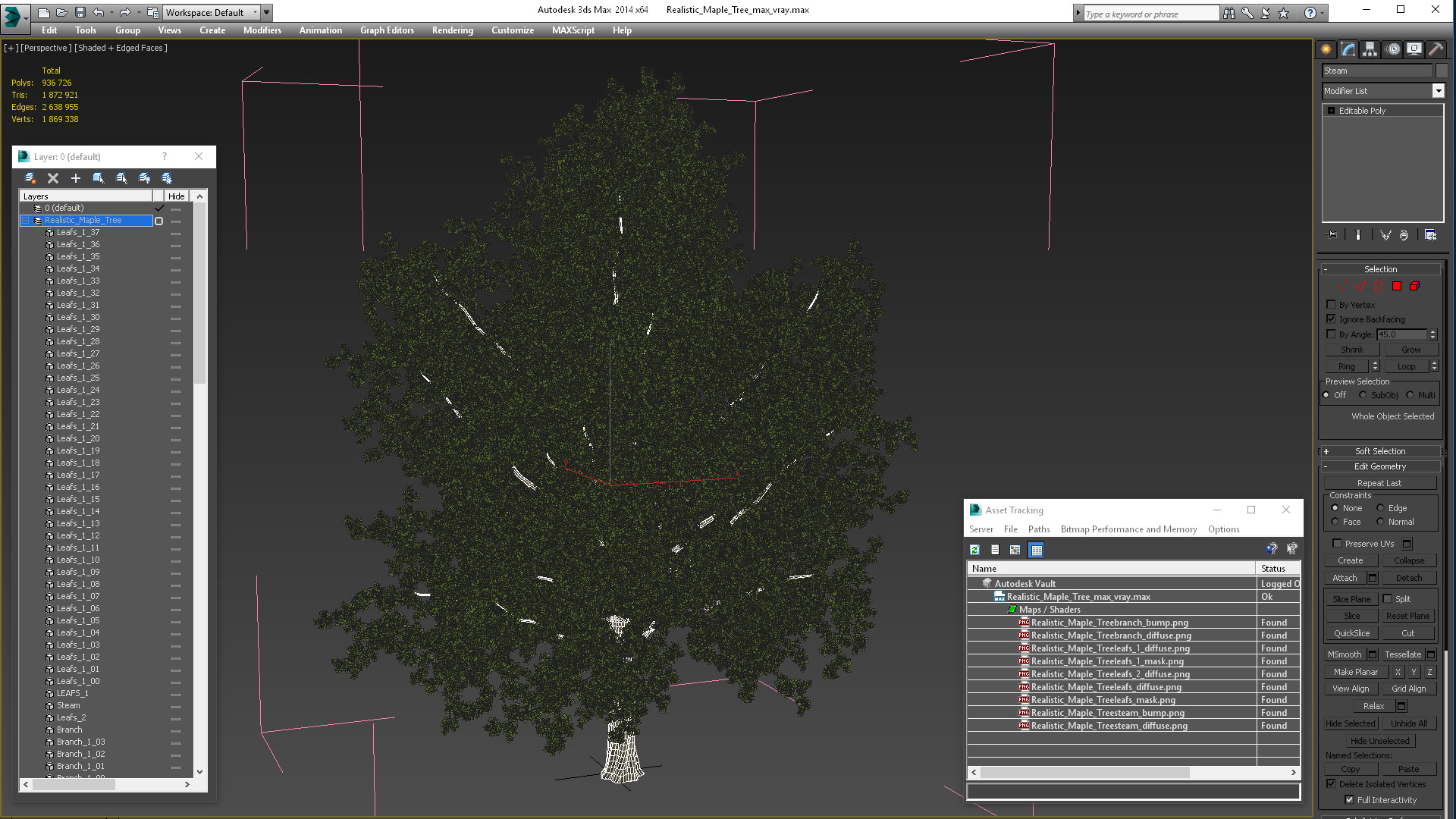Open the Rendering menu
The image size is (1456, 819).
tap(452, 30)
